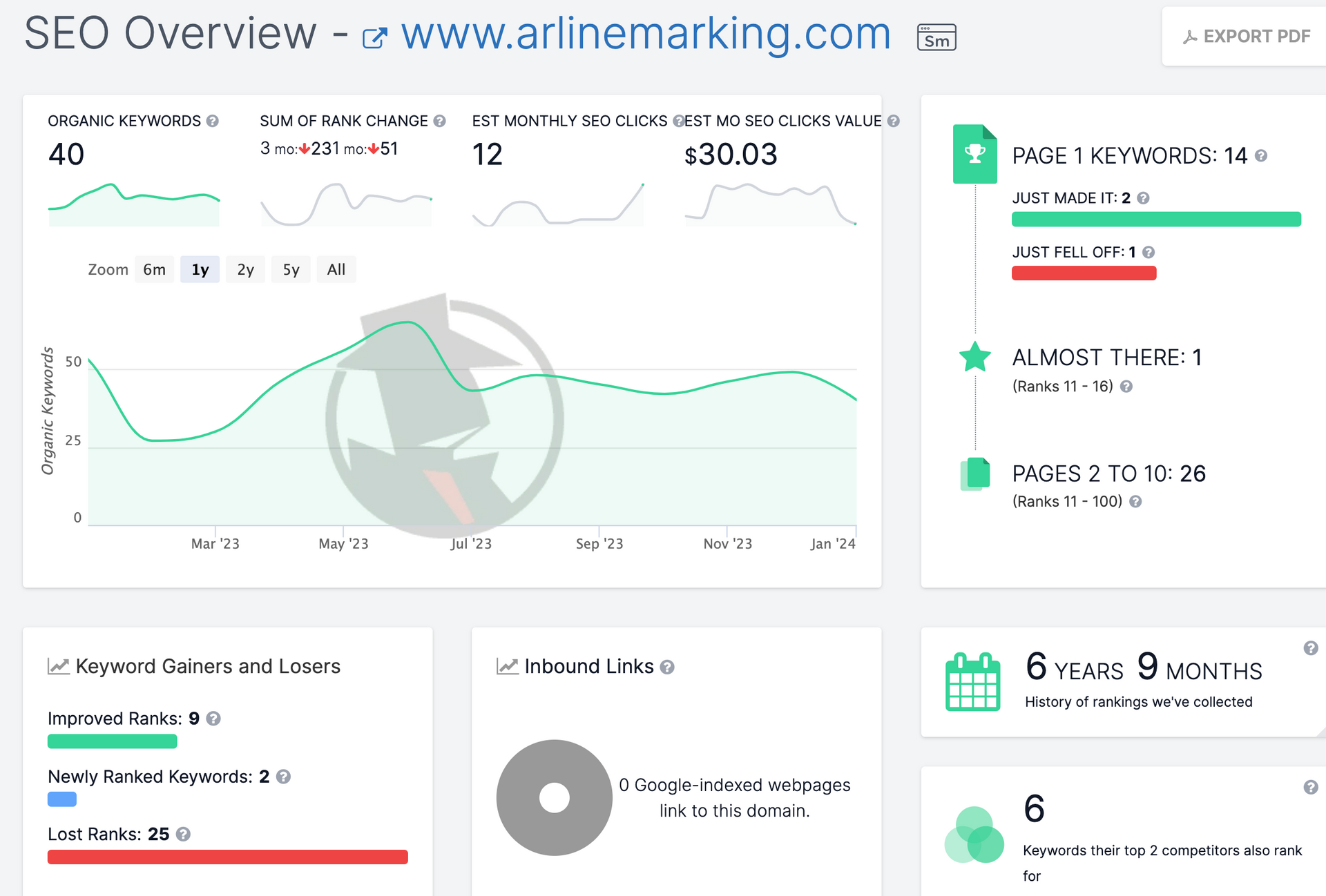Open help icon beside Est Mo SEO Clicks Value
Viewport: 1326px width, 896px height.
click(894, 121)
